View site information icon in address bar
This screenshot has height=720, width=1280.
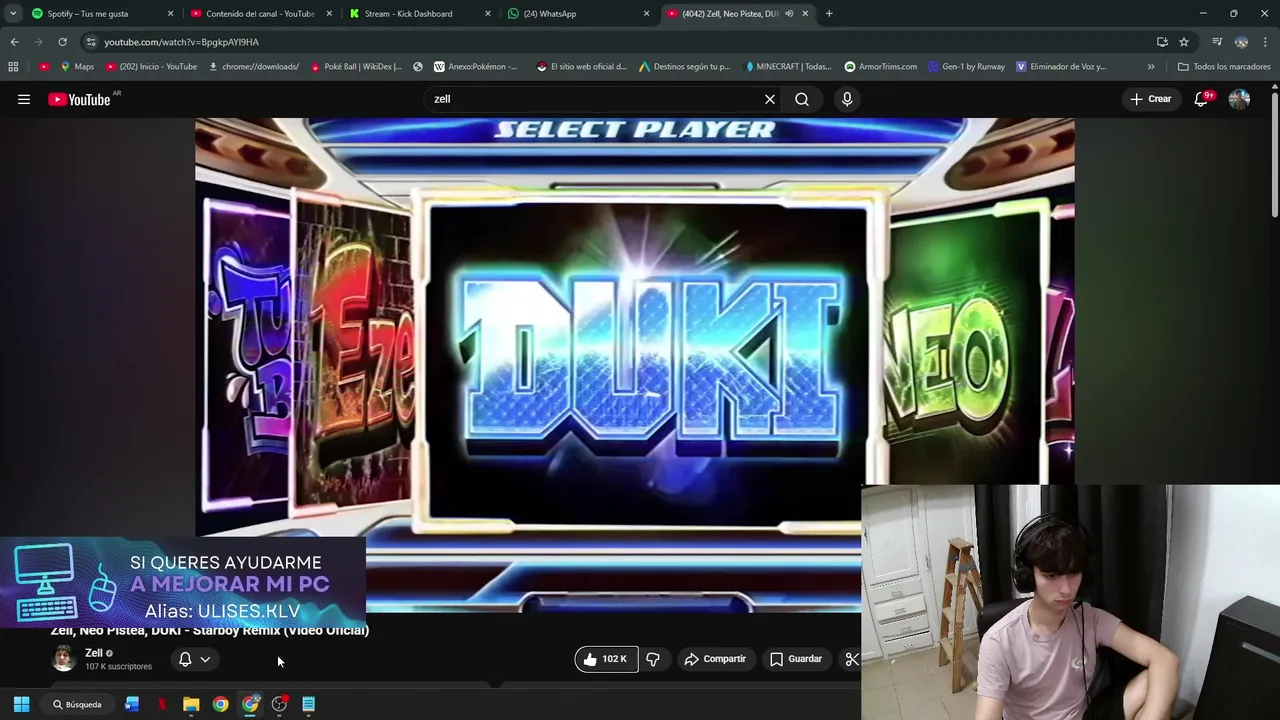91,42
